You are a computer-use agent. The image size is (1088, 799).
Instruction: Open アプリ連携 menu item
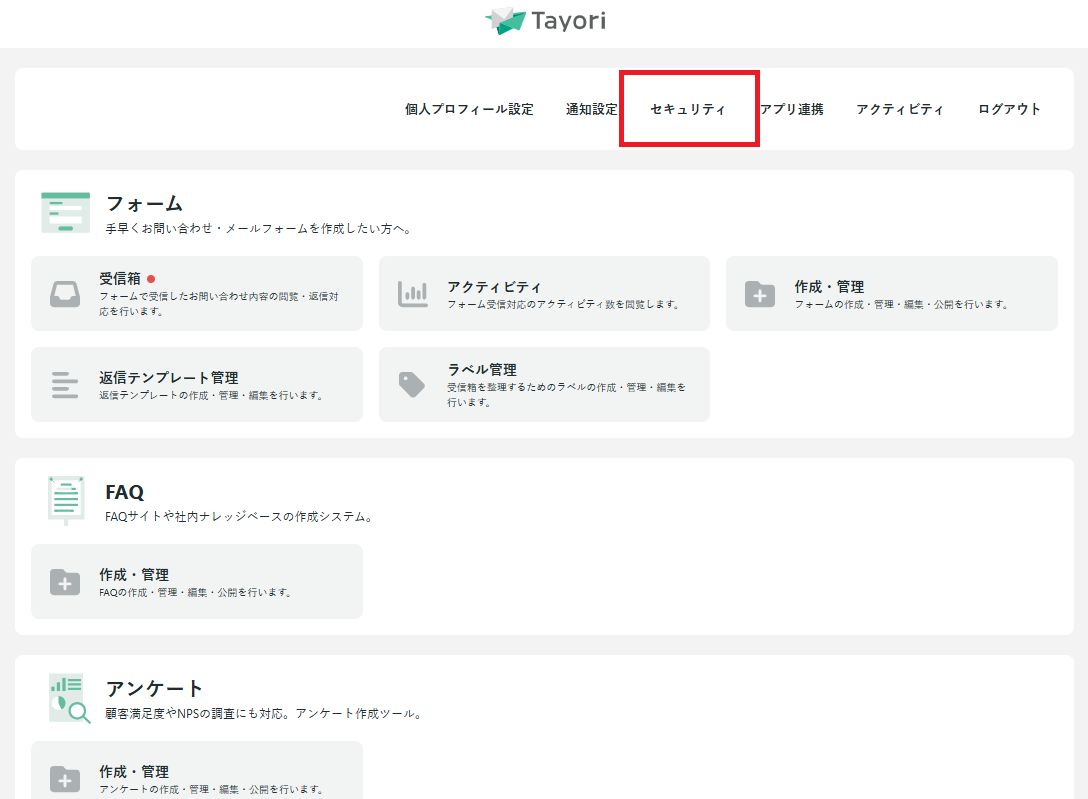coord(792,109)
